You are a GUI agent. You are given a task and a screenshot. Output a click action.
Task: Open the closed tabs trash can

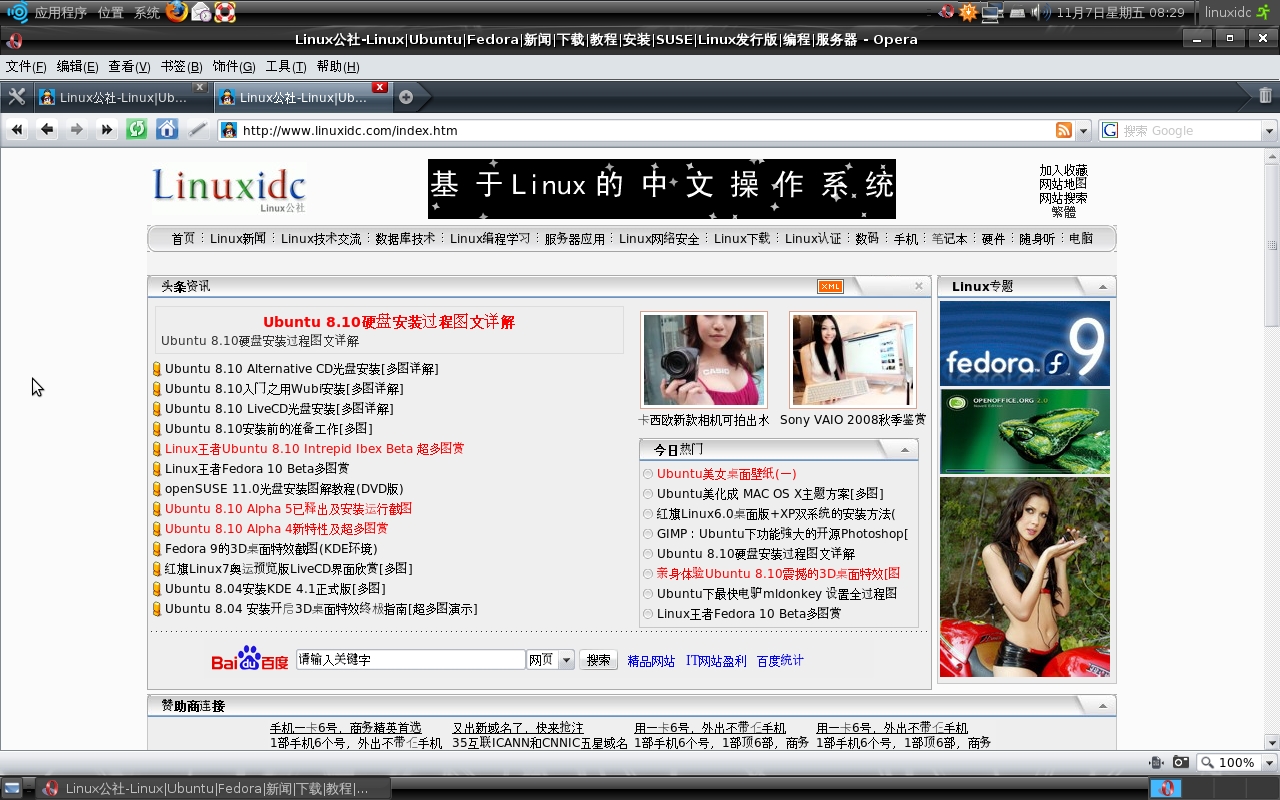pyautogui.click(x=1265, y=96)
